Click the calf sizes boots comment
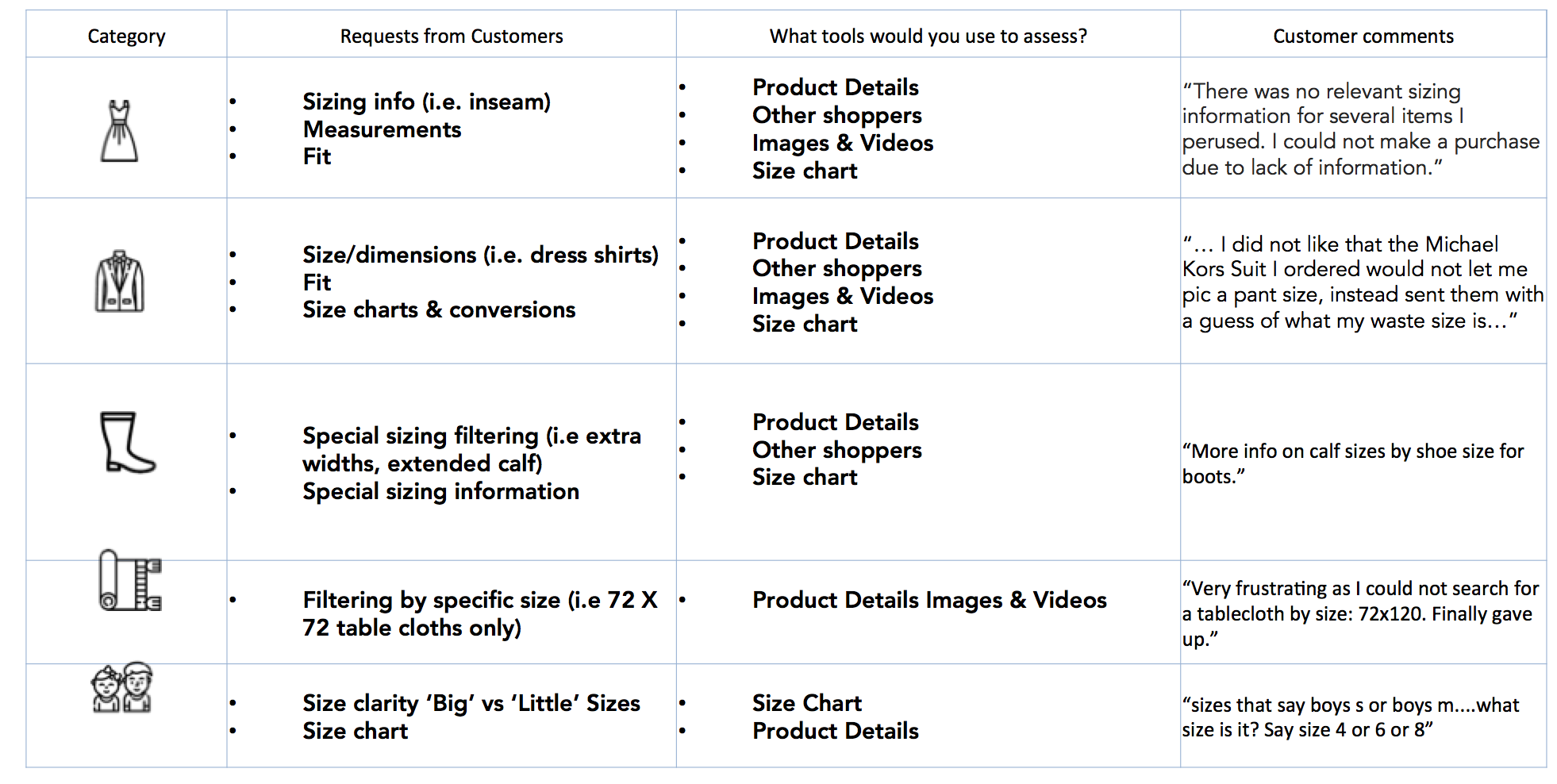The image size is (1557, 784). (1353, 463)
